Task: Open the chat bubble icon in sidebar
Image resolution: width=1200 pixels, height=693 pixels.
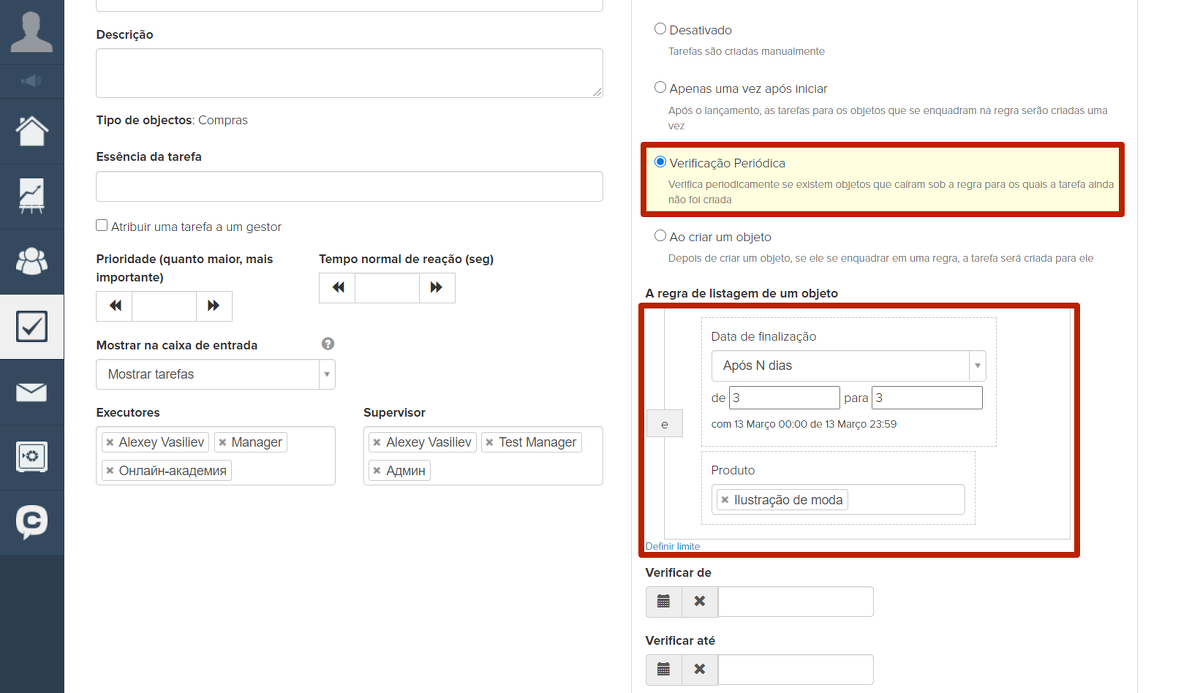Action: point(32,522)
